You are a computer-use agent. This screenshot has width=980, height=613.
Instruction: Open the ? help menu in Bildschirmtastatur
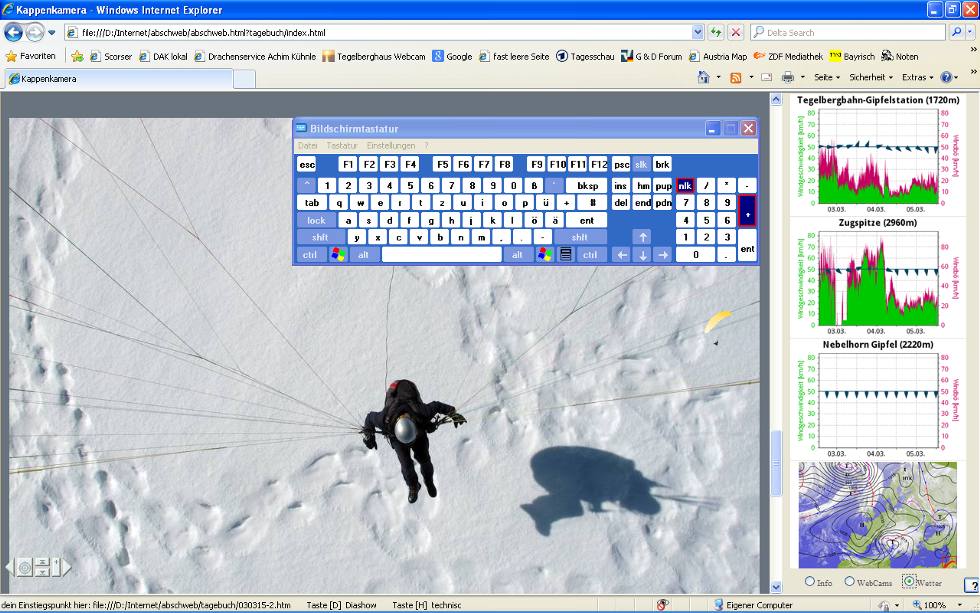(x=426, y=146)
